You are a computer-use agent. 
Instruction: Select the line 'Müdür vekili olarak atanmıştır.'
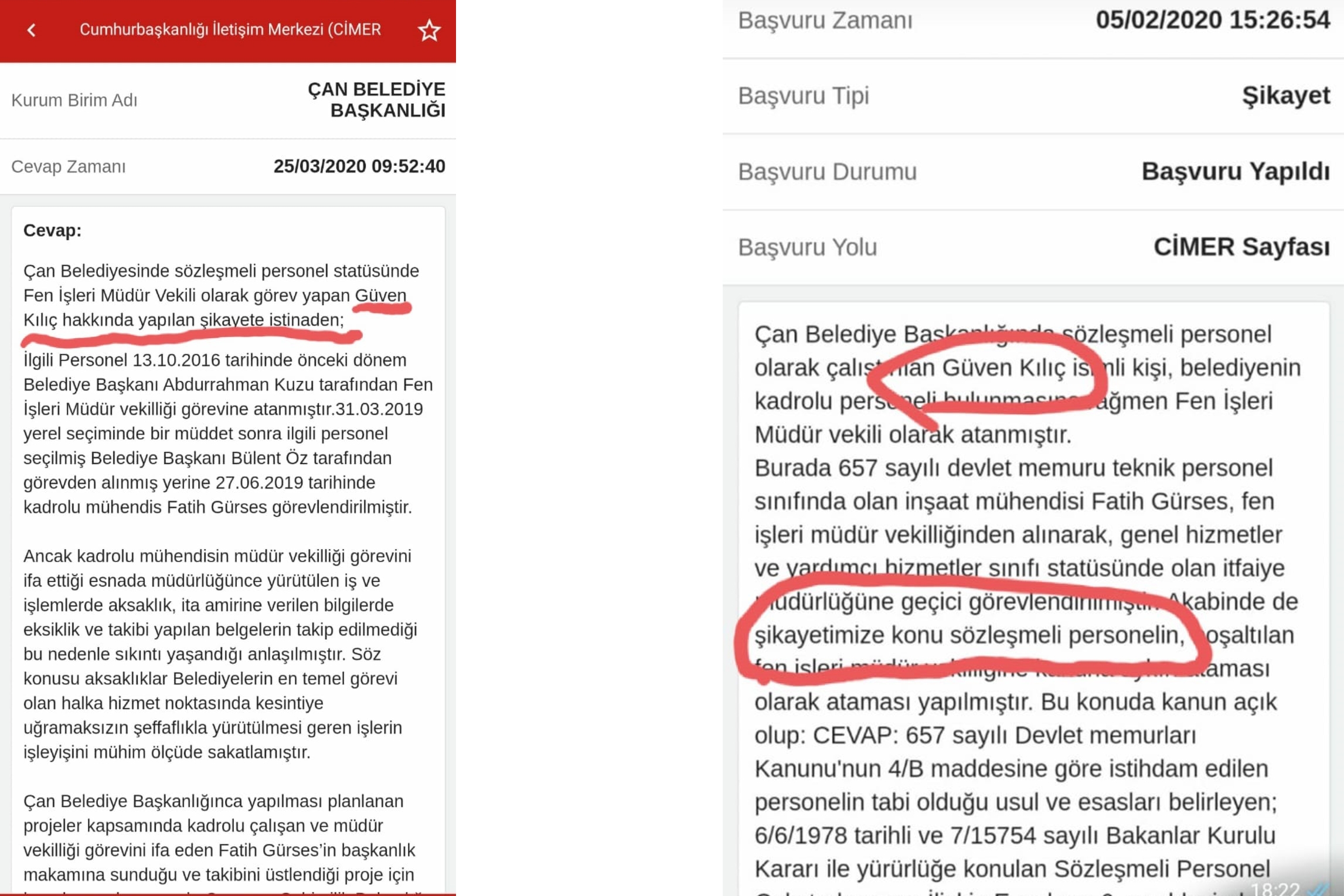pos(913,435)
